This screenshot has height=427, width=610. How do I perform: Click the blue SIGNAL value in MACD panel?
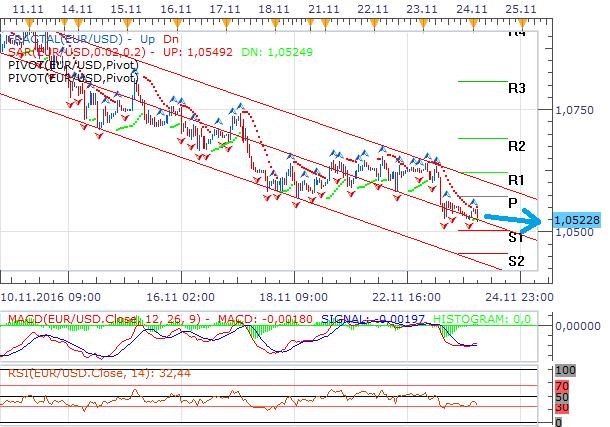[384, 320]
